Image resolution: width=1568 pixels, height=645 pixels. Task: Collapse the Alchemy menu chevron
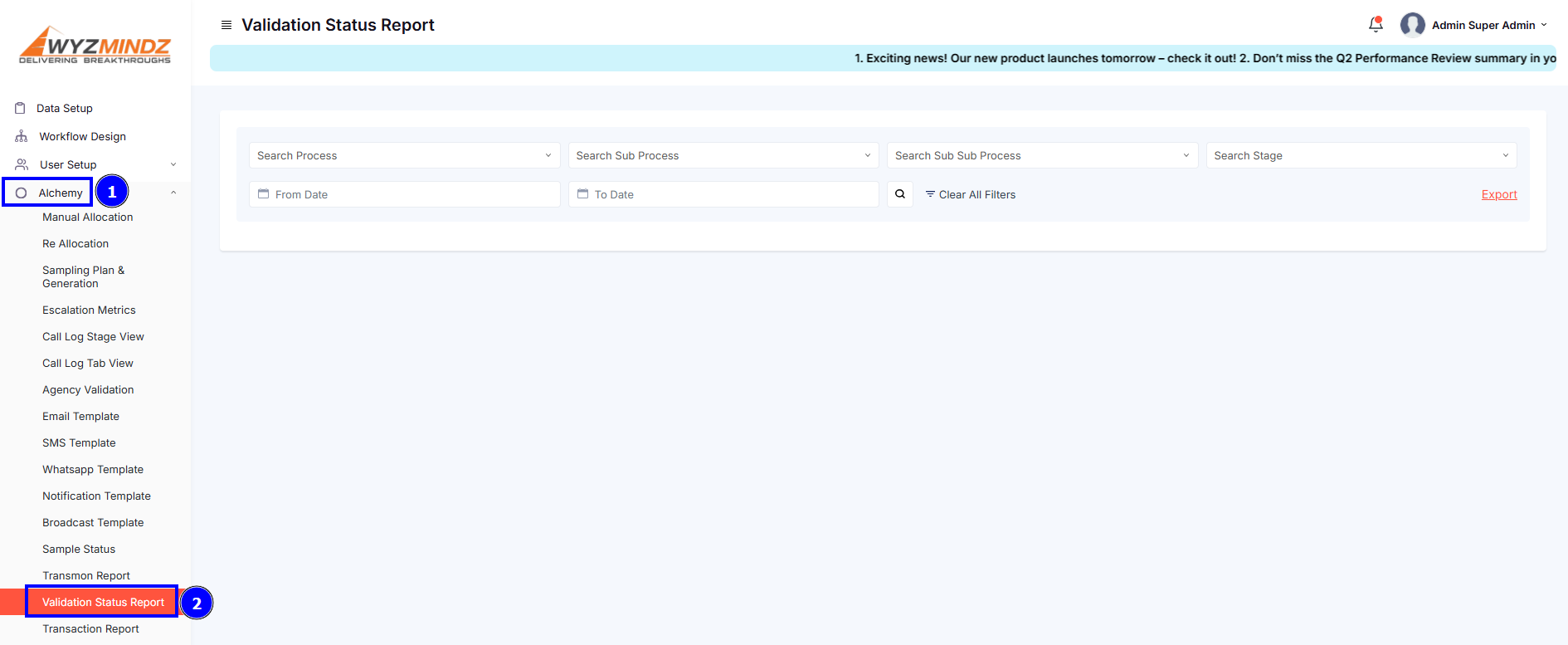point(173,193)
